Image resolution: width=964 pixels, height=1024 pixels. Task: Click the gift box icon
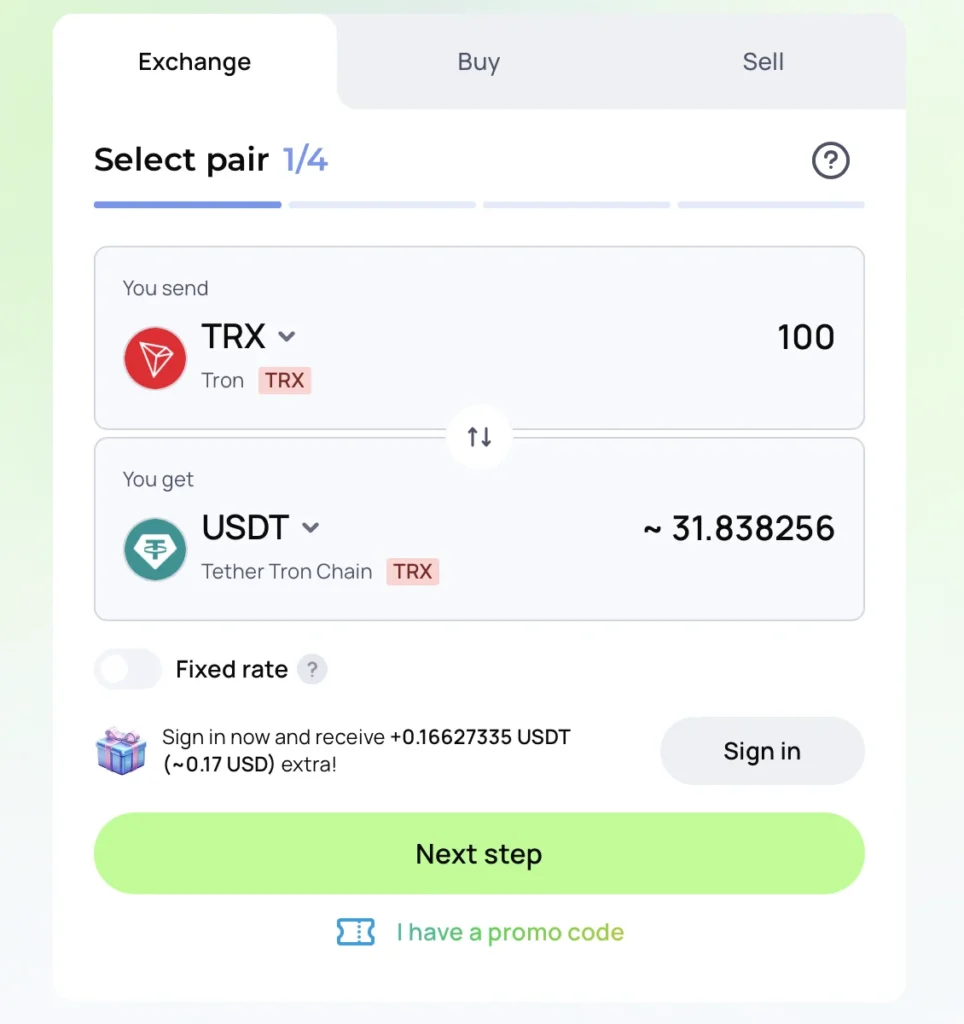(x=121, y=751)
